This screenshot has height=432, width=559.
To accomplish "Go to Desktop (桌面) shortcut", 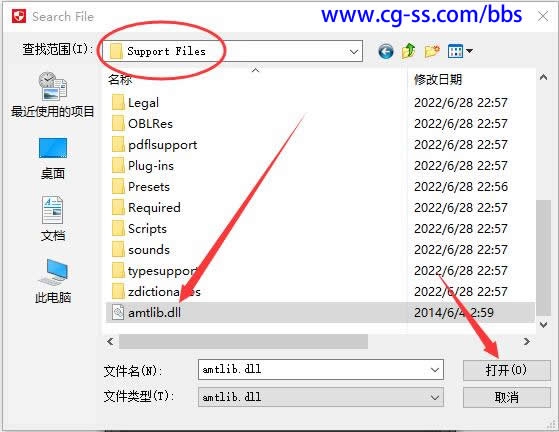I will point(53,158).
